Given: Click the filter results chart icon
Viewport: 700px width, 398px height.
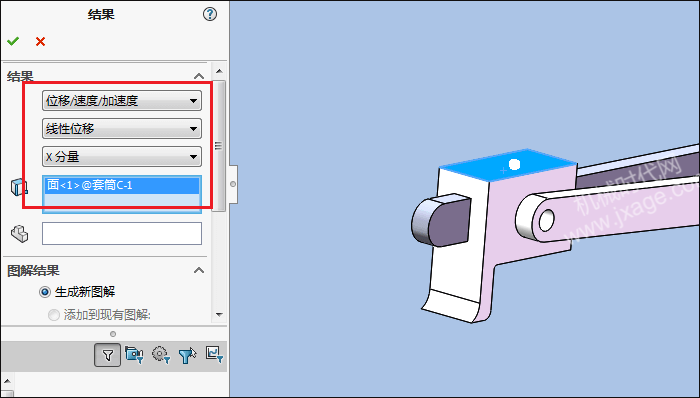Looking at the screenshot, I should click(214, 354).
